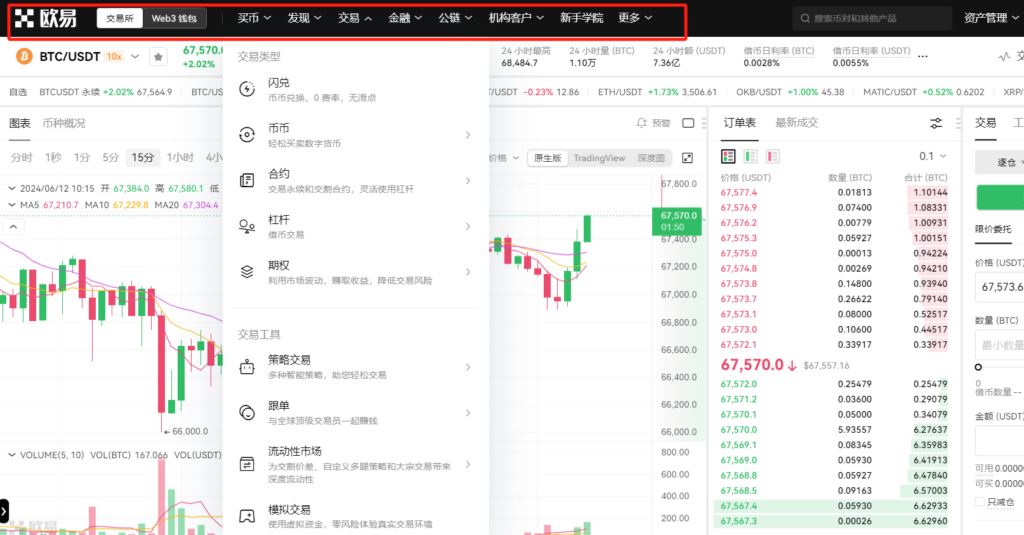Click the side panel arrow at bottom left
Image resolution: width=1024 pixels, height=535 pixels.
tap(4, 511)
